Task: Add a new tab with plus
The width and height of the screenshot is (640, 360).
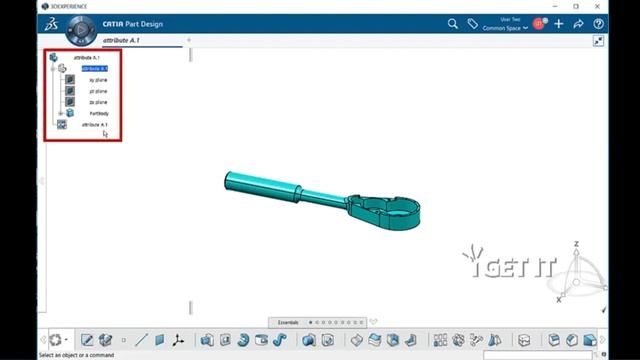Action: [189, 40]
